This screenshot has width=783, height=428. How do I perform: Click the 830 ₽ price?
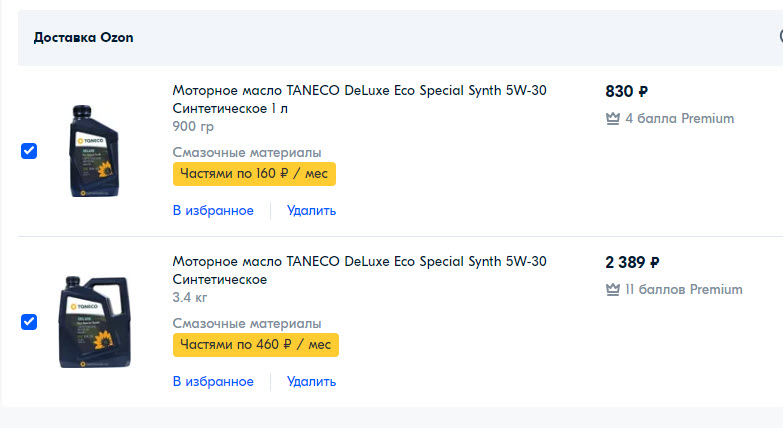627,91
